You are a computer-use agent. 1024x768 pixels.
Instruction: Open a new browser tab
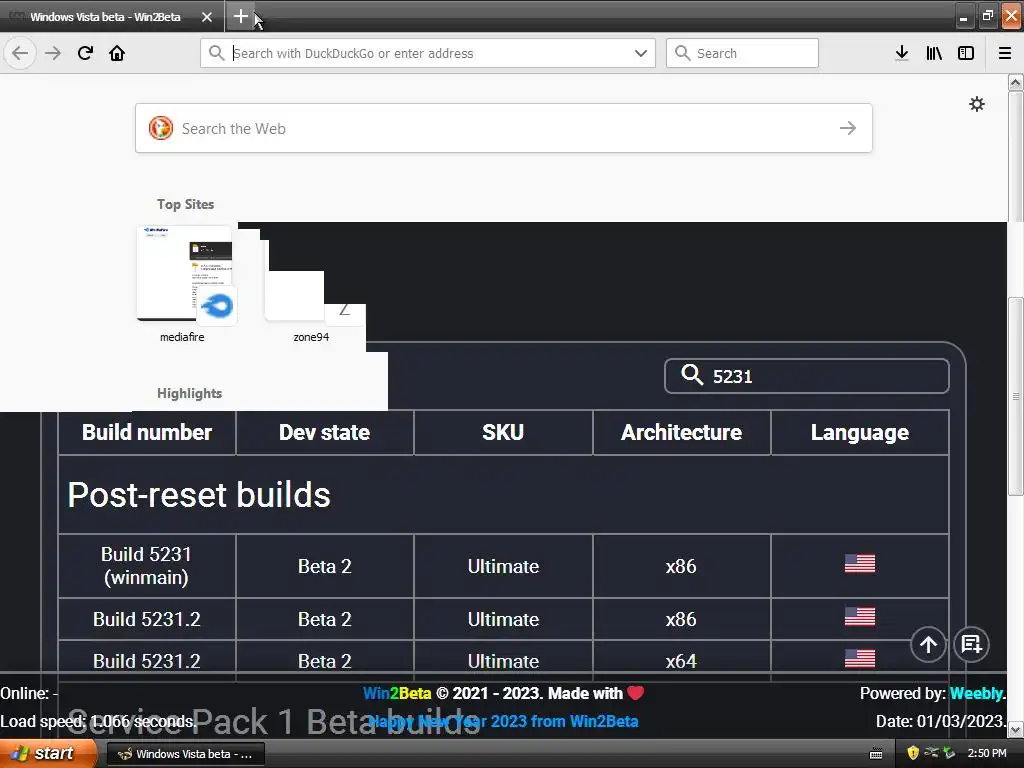coord(240,16)
